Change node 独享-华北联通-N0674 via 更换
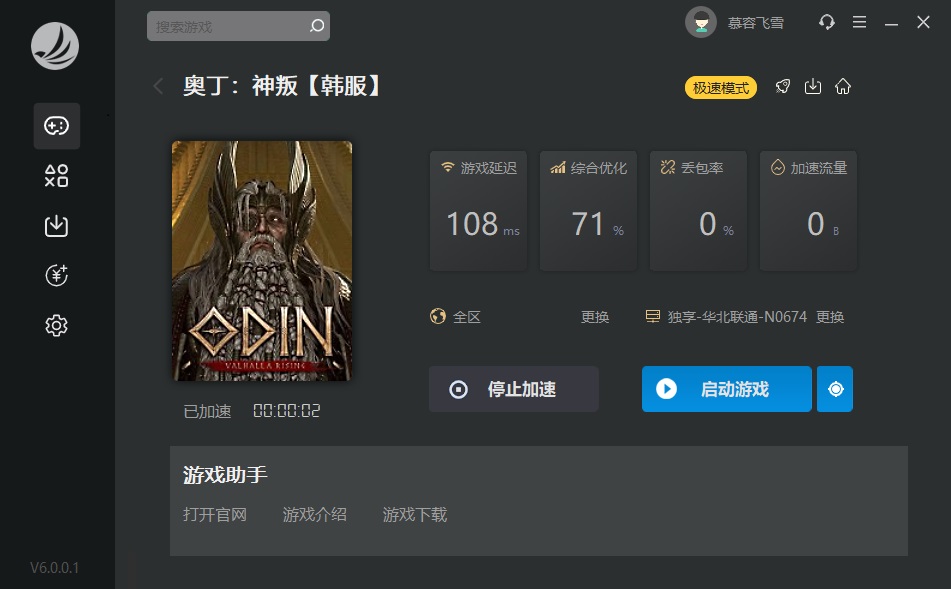This screenshot has height=589, width=951. (830, 317)
